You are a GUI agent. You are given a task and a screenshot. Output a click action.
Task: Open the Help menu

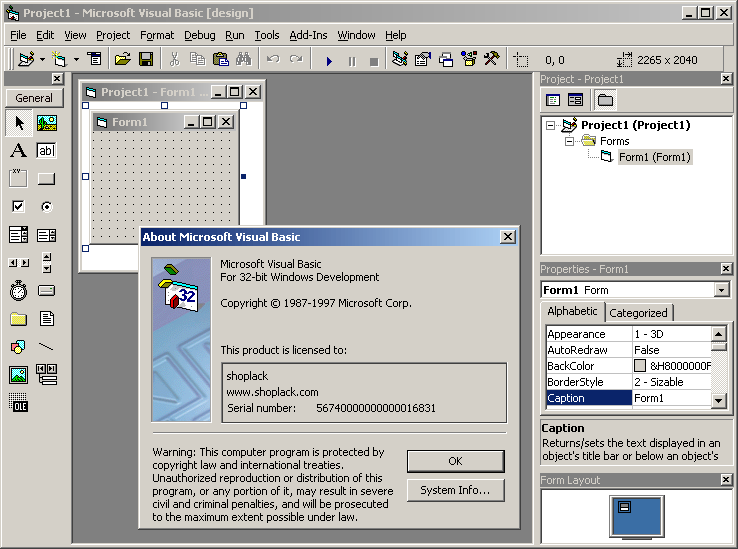[396, 35]
